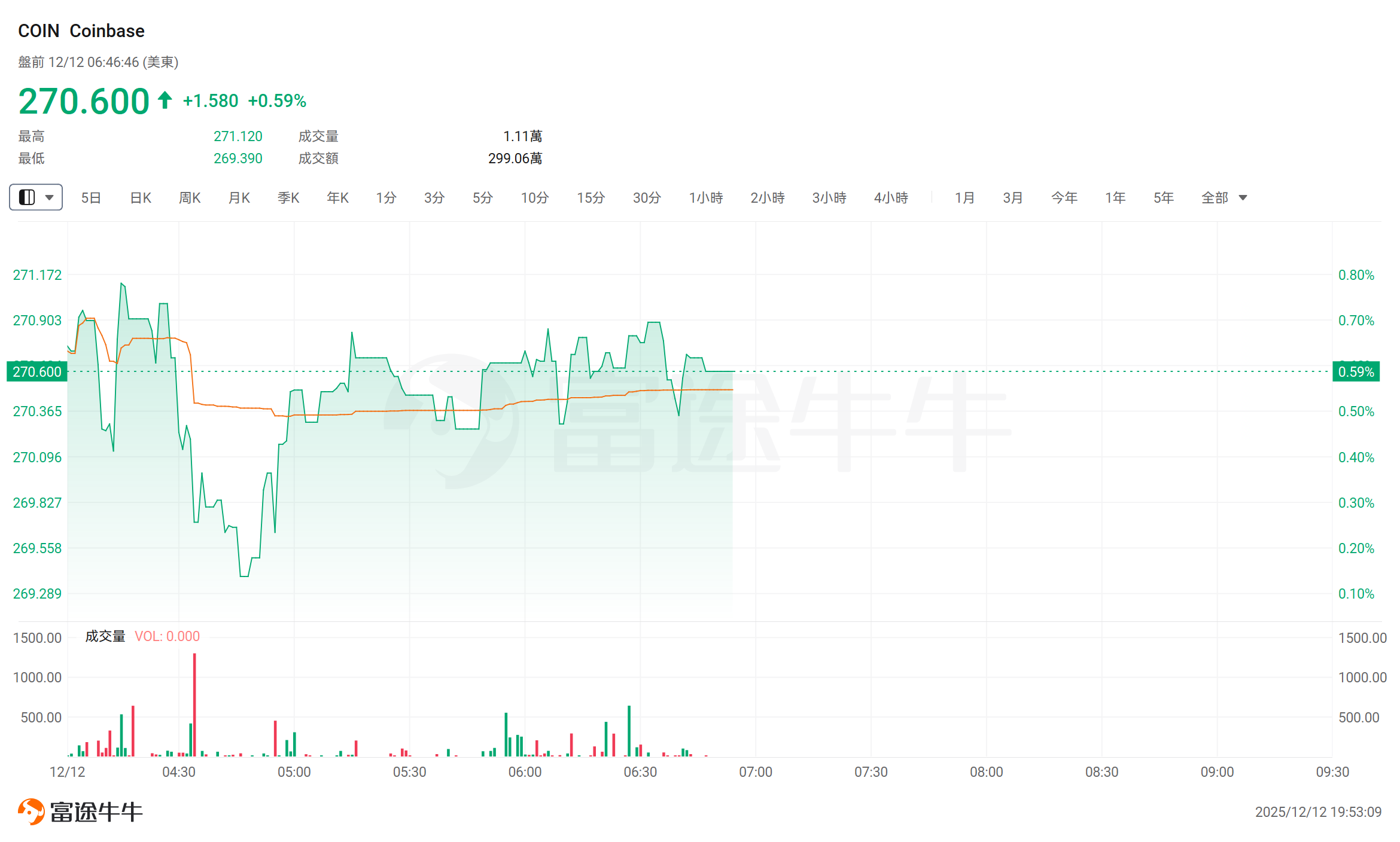
Task: Click the 270.600 current price axis tag
Action: tap(37, 372)
